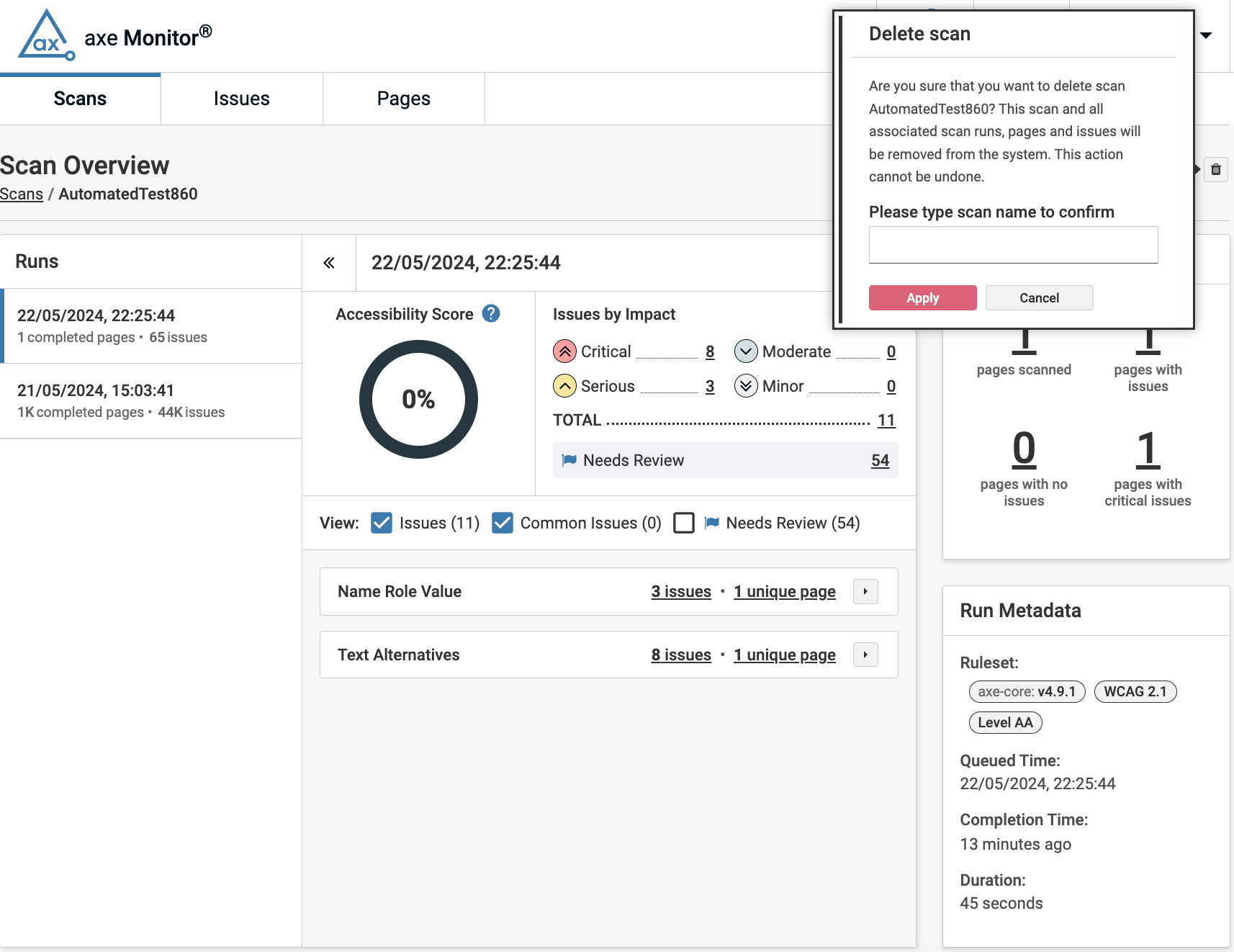Click the 0% accessibility score ring
The height and width of the screenshot is (952, 1234).
tap(418, 400)
